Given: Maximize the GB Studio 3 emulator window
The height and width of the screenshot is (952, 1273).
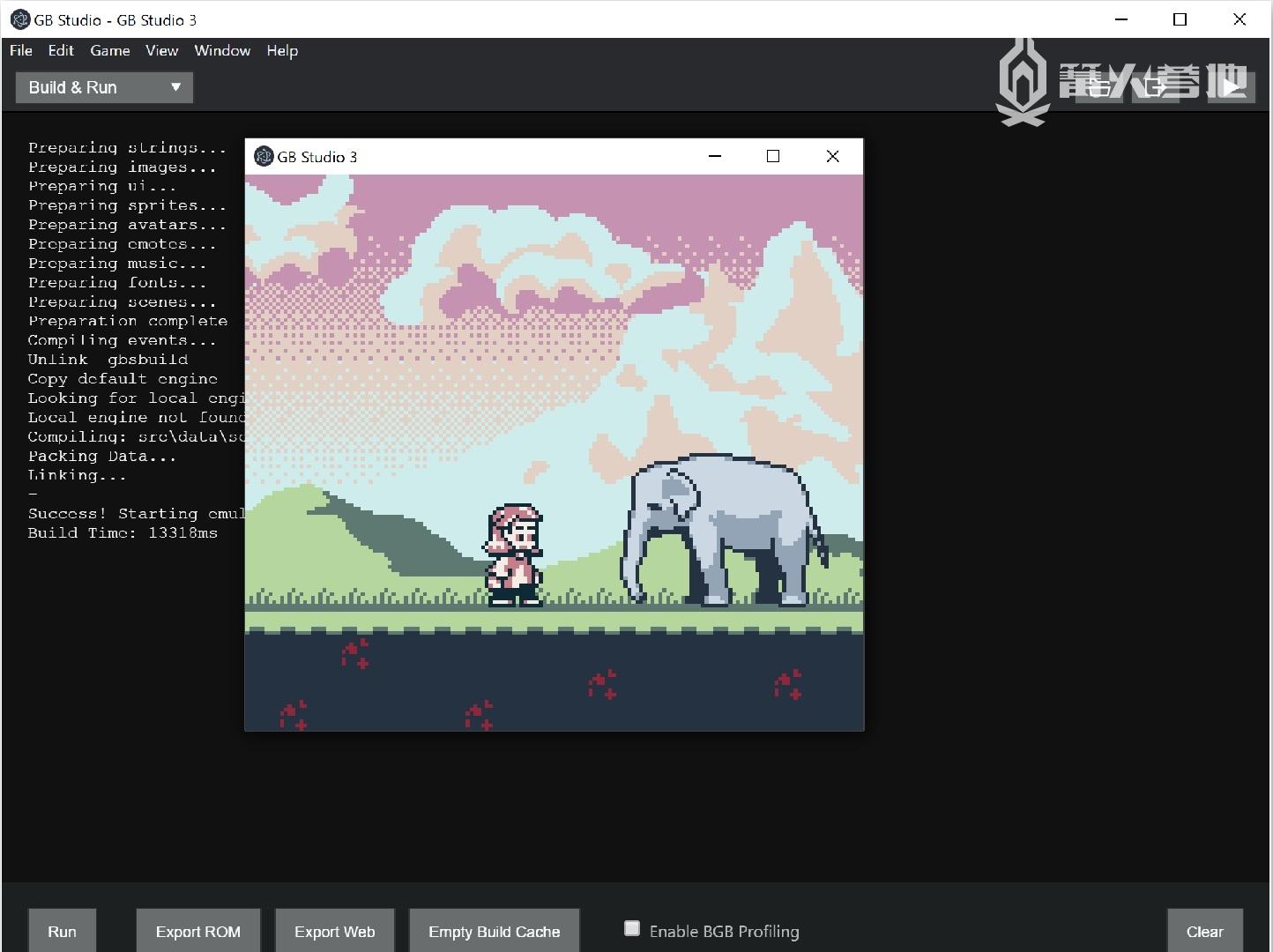Looking at the screenshot, I should click(773, 156).
